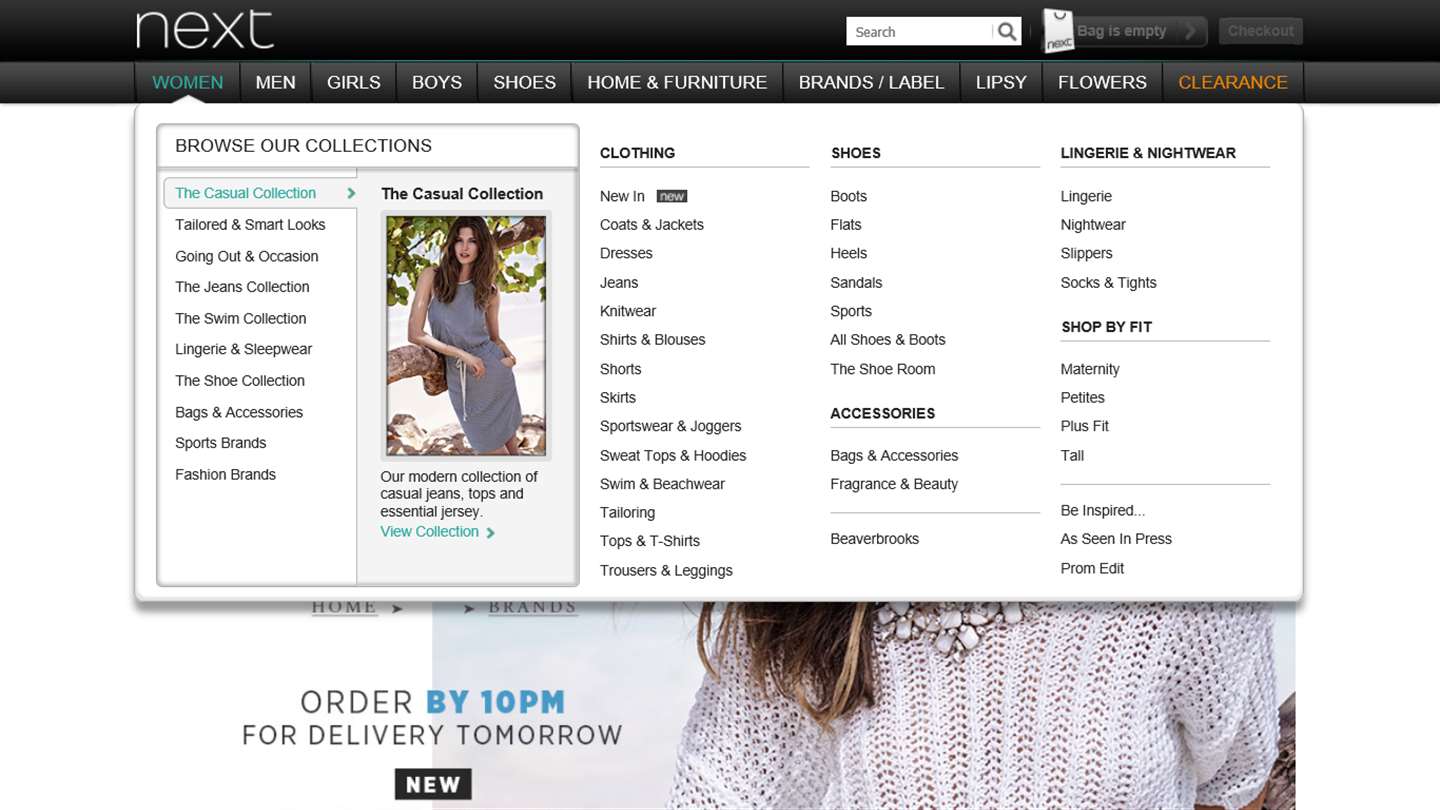This screenshot has height=810, width=1440.
Task: Open Fragrance & Beauty link
Action: [894, 484]
